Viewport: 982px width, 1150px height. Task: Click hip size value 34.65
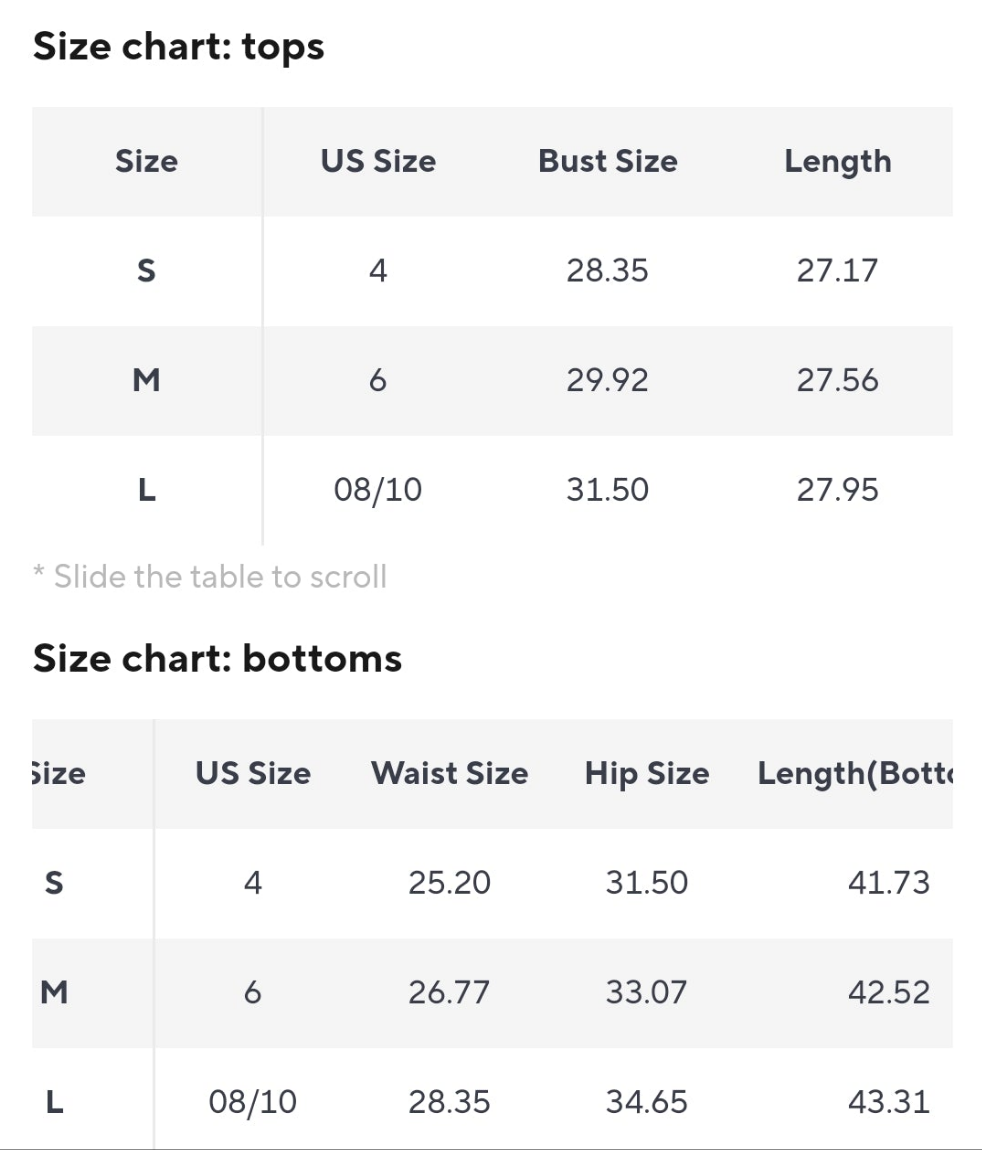(x=647, y=1102)
